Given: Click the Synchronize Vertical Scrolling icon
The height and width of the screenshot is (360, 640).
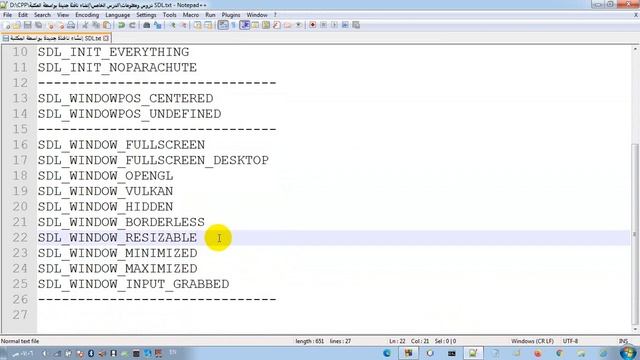Looking at the screenshot, I should (198, 25).
